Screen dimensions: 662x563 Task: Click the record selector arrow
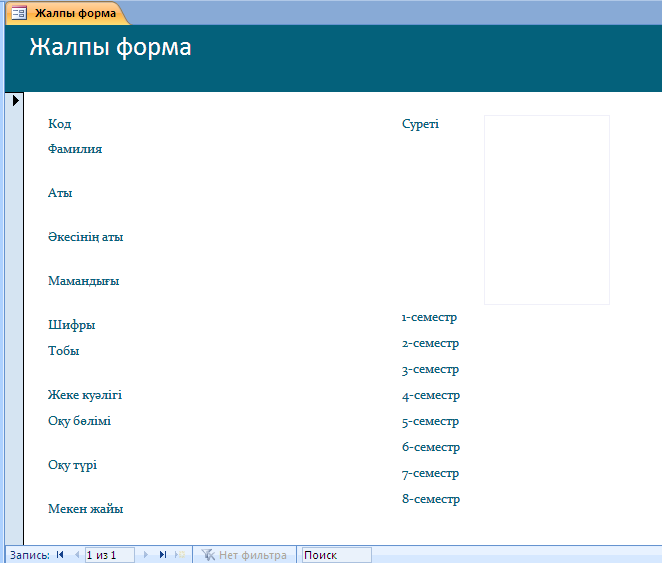click(x=16, y=100)
